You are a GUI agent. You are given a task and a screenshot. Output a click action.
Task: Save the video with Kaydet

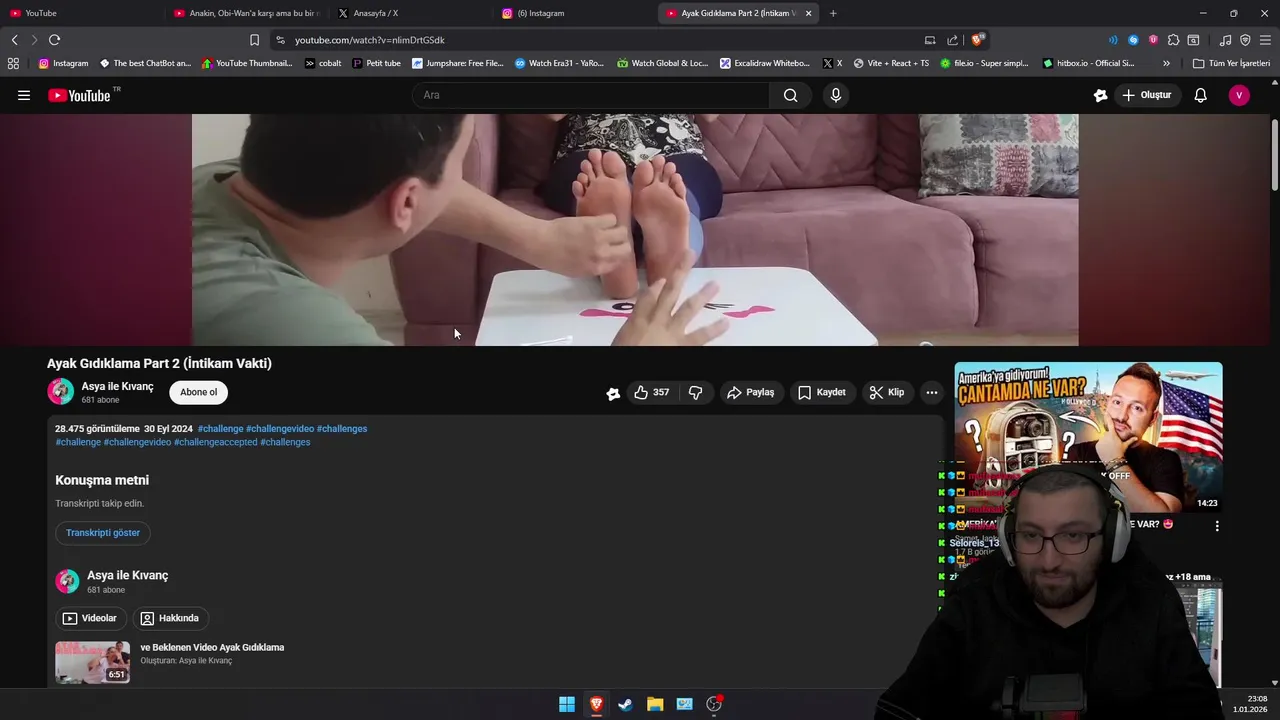(821, 392)
